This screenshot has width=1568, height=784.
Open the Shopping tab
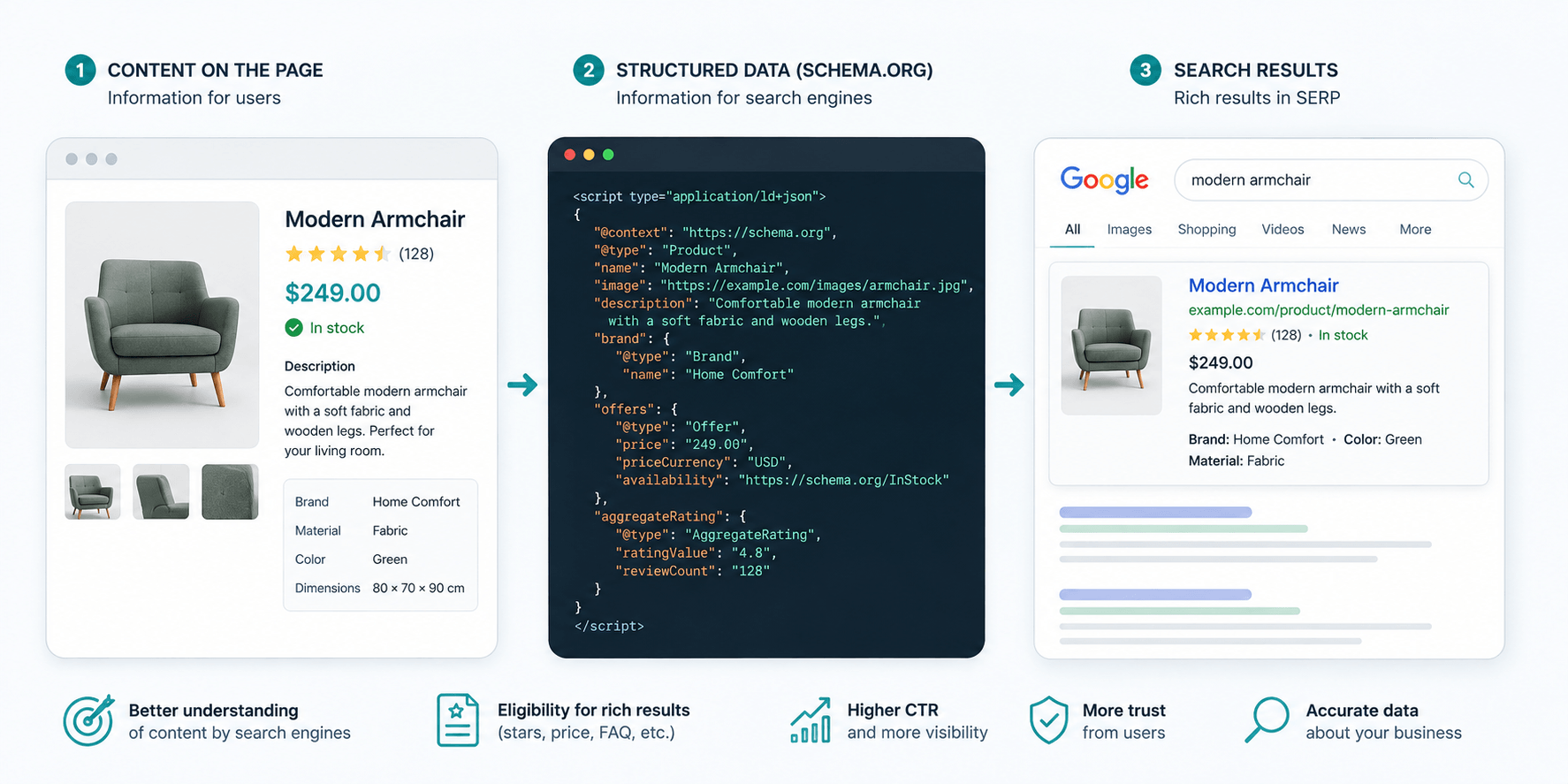(1206, 229)
